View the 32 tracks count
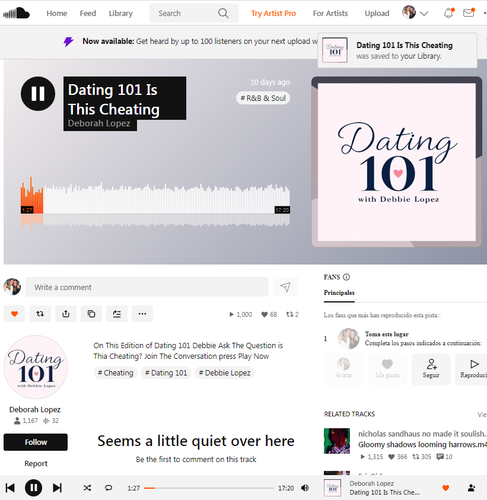The width and height of the screenshot is (487, 500). click(51, 421)
